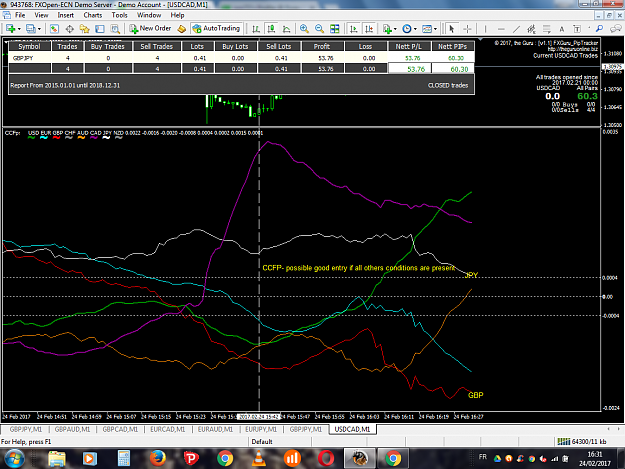Open the File menu

(x=20, y=15)
